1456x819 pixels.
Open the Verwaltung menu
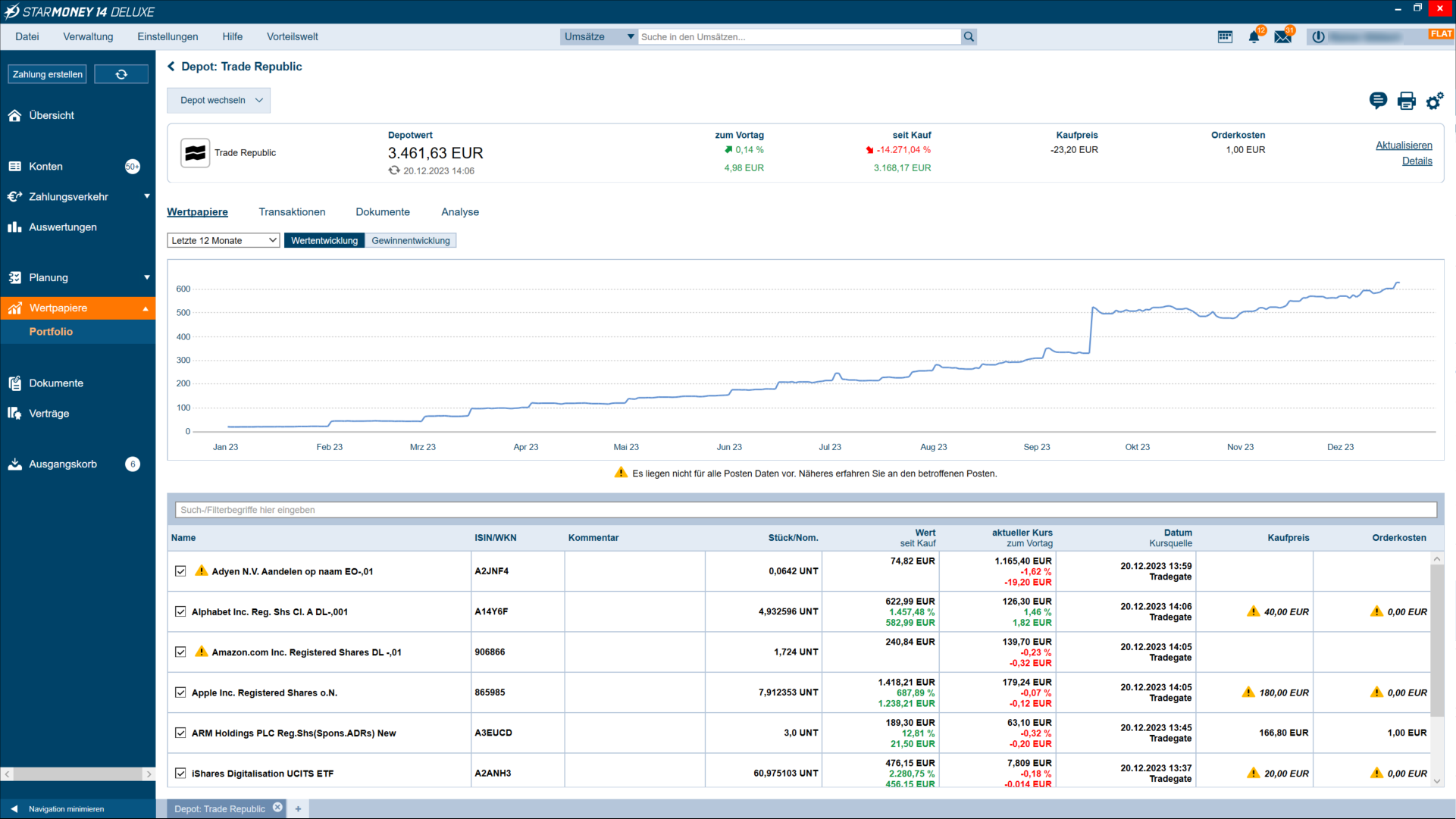point(88,36)
